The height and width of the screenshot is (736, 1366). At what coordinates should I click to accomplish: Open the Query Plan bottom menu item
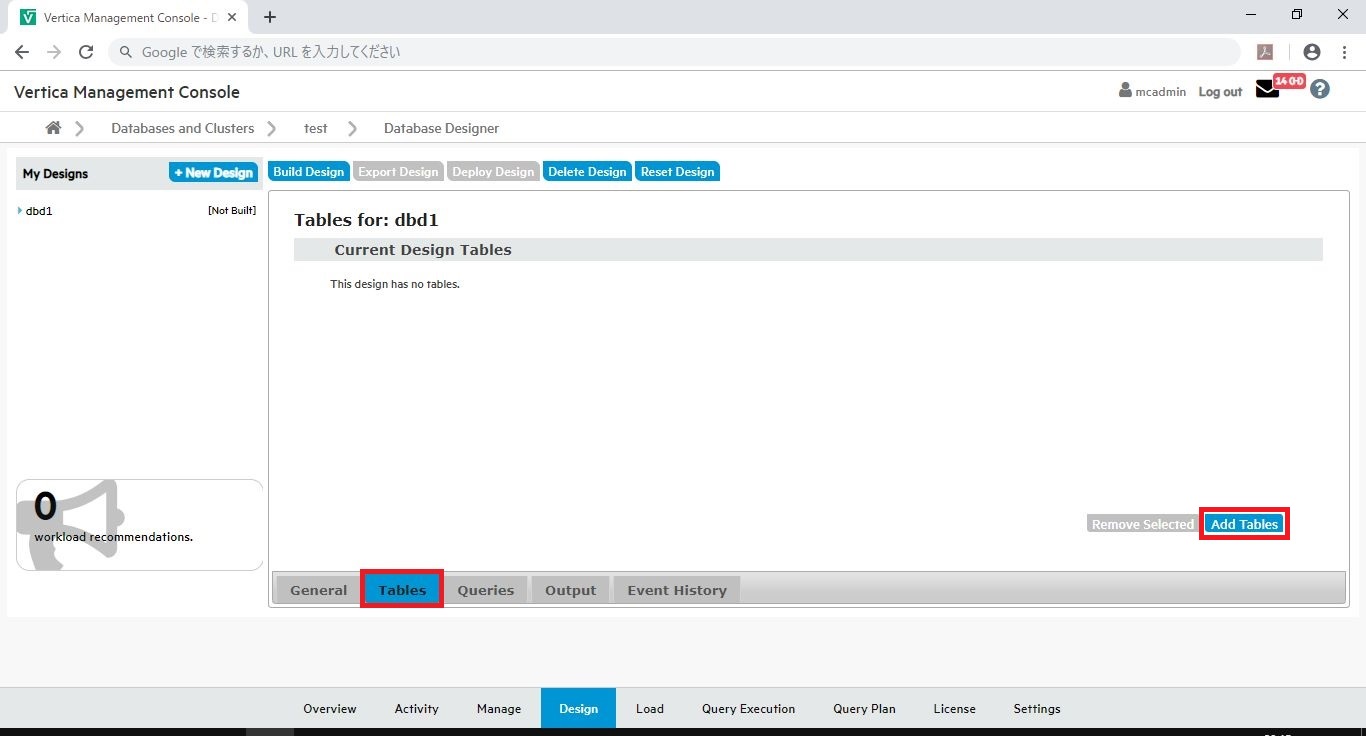coord(864,708)
